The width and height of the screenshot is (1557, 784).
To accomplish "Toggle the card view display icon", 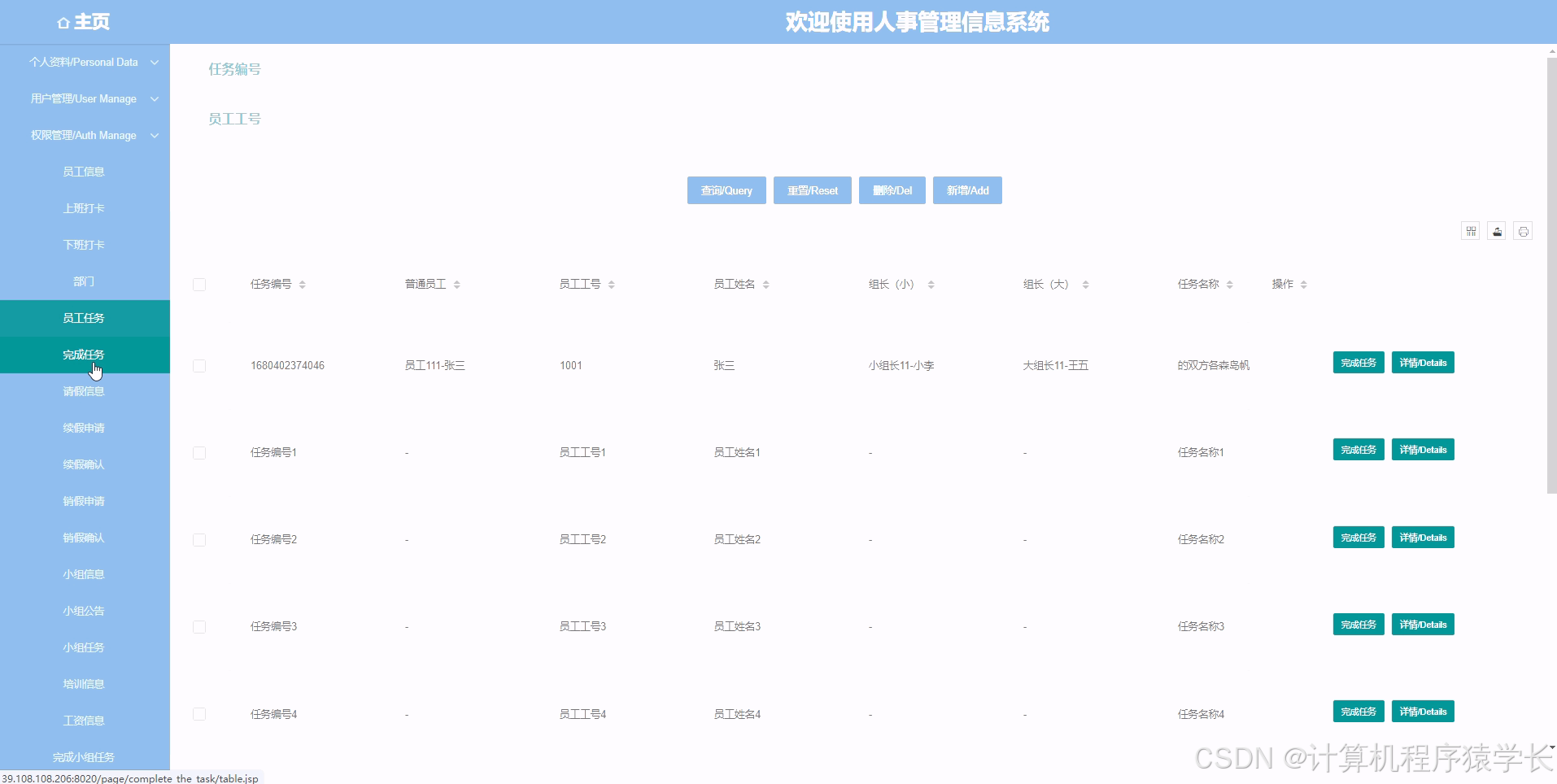I will (1471, 230).
